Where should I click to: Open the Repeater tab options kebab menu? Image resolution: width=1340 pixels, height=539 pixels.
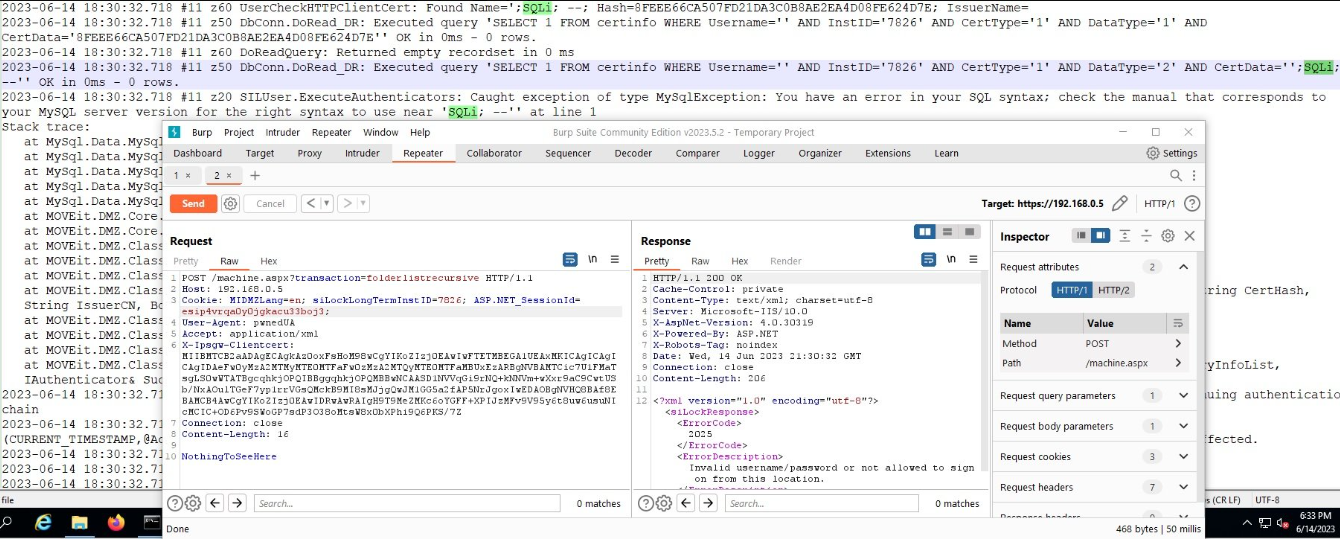1193,175
